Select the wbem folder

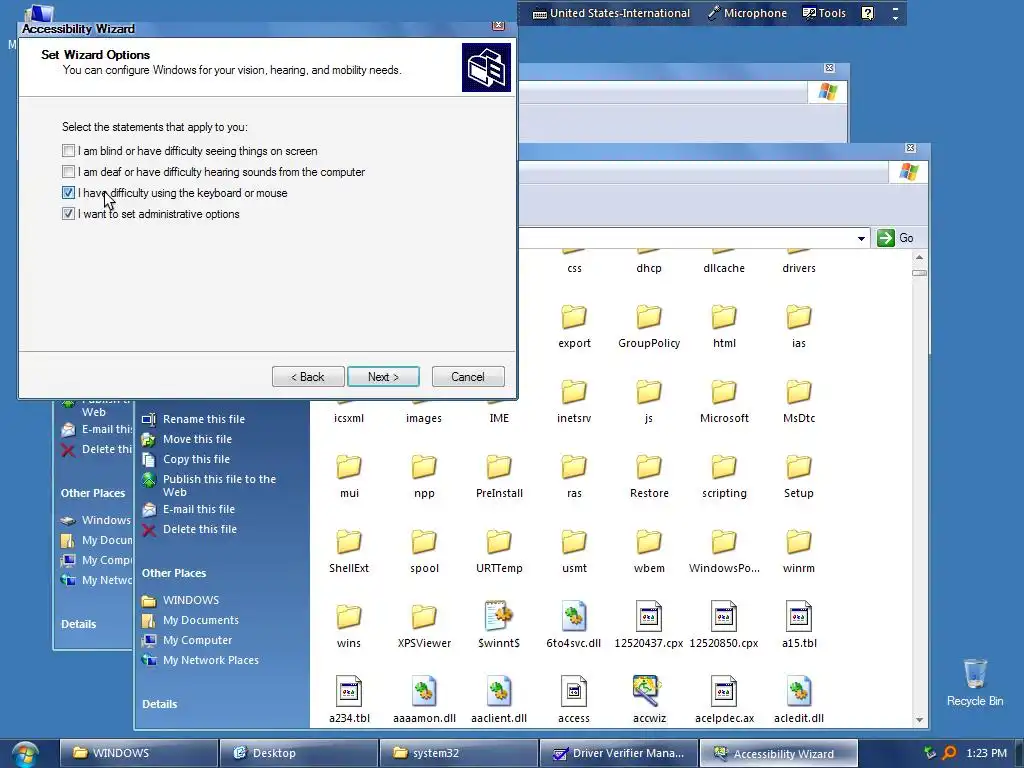tap(649, 552)
